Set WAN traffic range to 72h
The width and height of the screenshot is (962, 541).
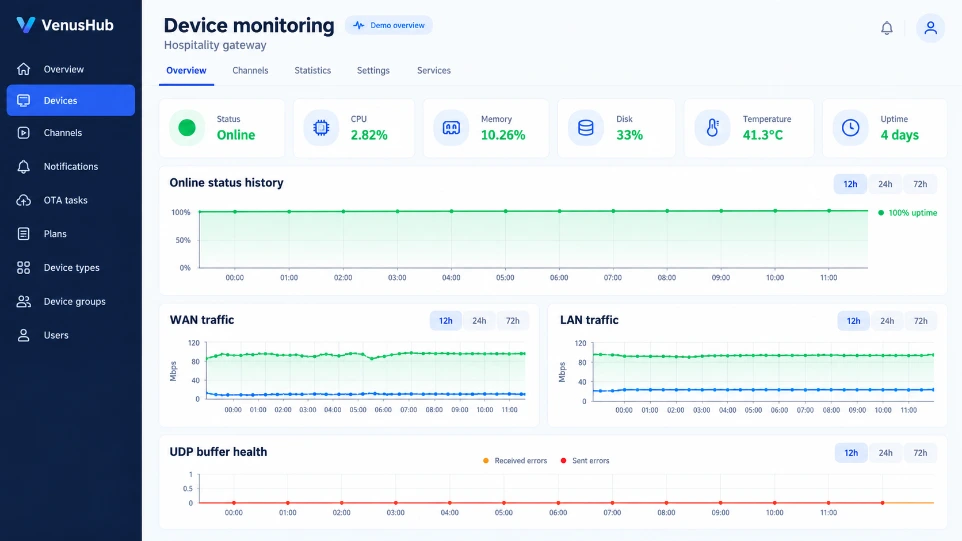[x=512, y=321]
